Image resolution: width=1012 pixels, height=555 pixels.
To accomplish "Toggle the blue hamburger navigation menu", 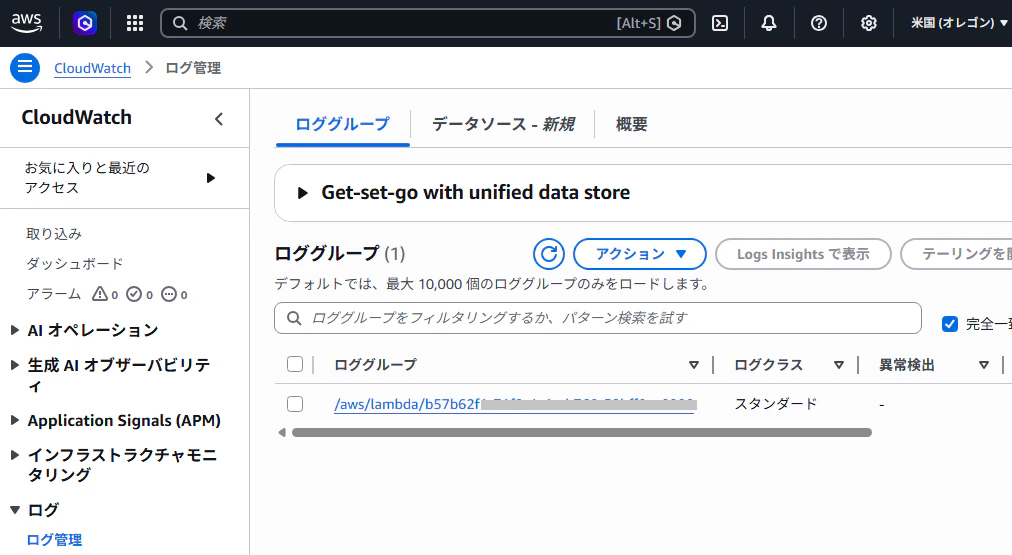I will (x=25, y=67).
